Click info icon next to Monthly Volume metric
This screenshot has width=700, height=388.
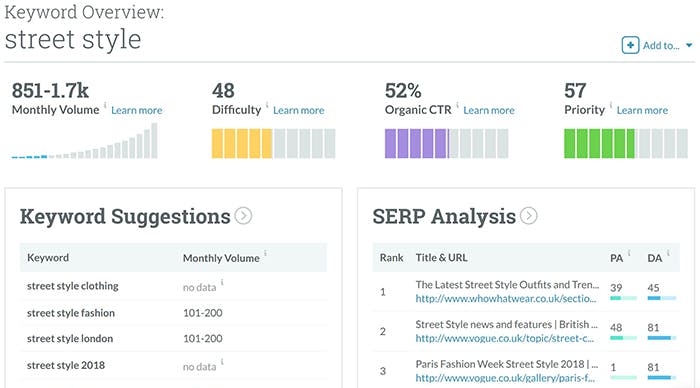click(105, 105)
